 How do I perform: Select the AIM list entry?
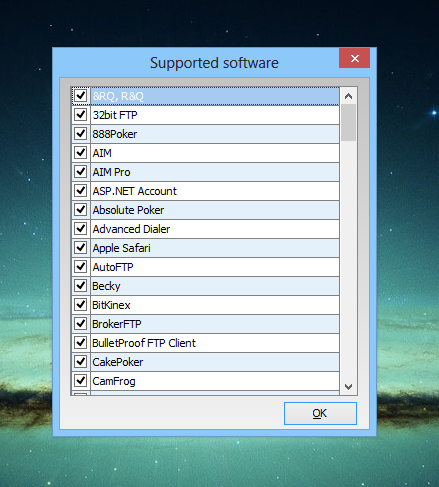[215, 153]
